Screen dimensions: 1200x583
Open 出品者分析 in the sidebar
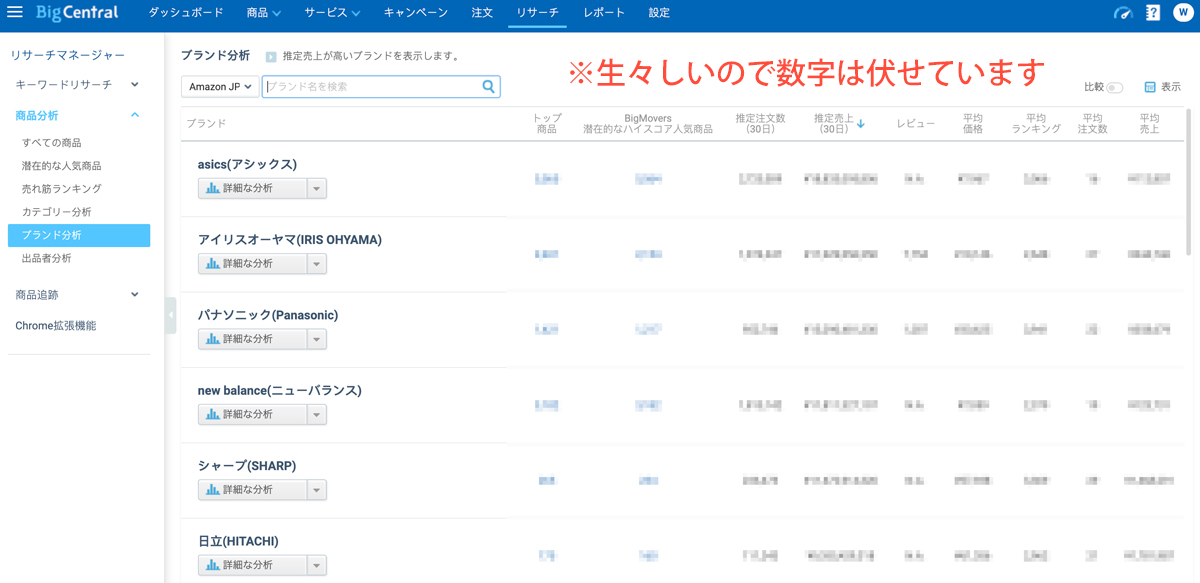[47, 258]
